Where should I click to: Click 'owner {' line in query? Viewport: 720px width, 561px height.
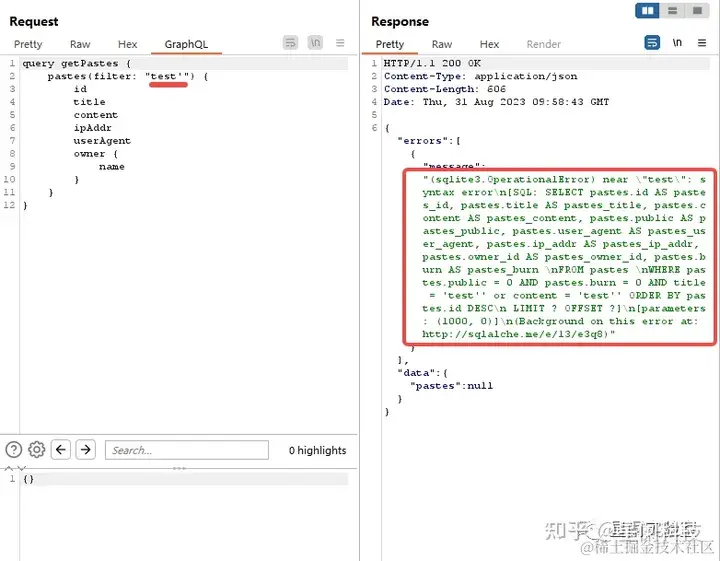[x=96, y=154]
